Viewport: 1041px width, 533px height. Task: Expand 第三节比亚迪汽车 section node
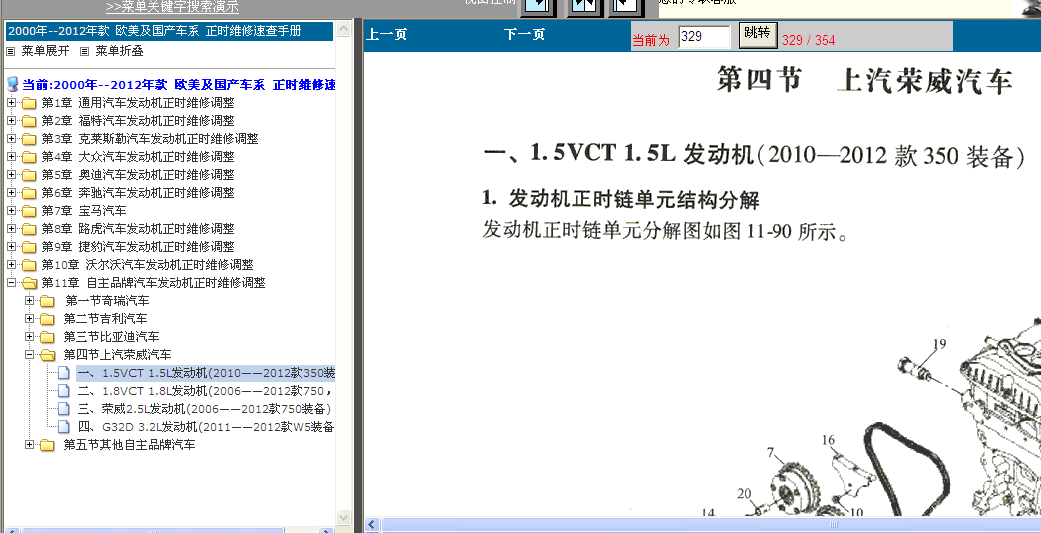coord(29,336)
